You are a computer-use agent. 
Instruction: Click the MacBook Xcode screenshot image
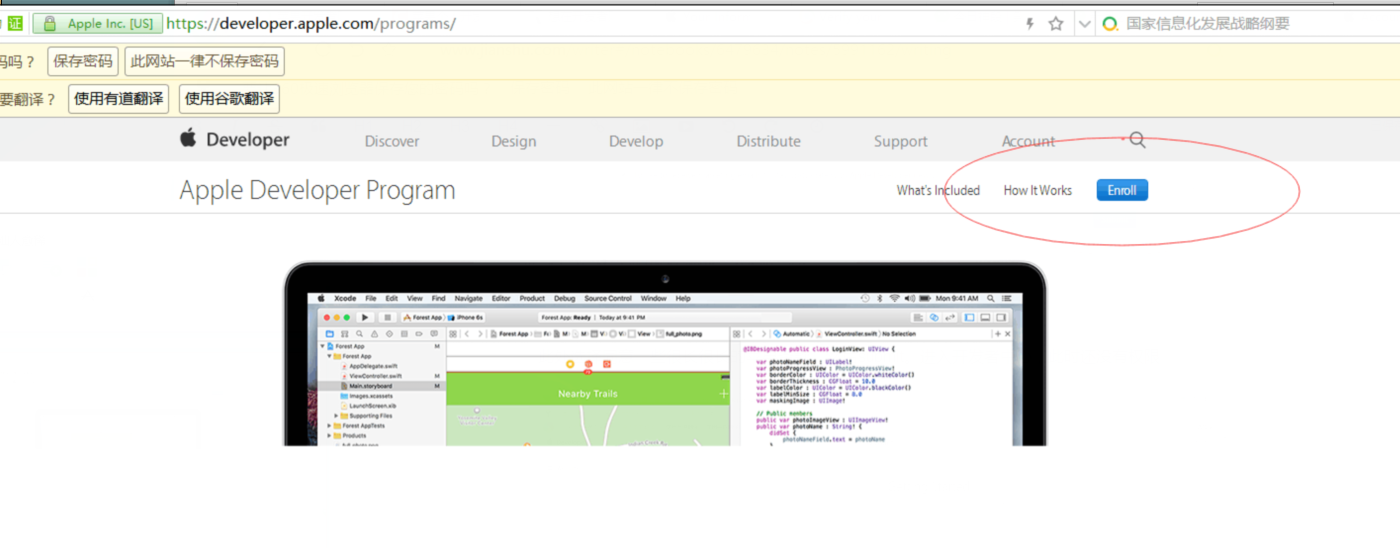point(665,354)
